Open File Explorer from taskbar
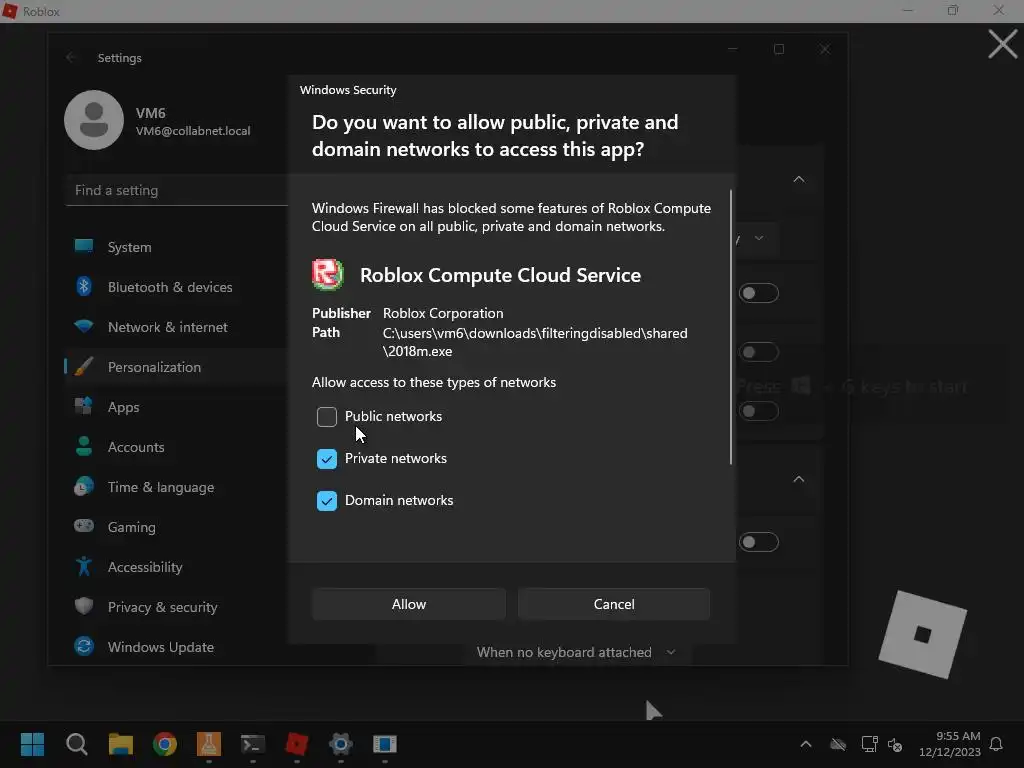1024x768 pixels. [121, 744]
